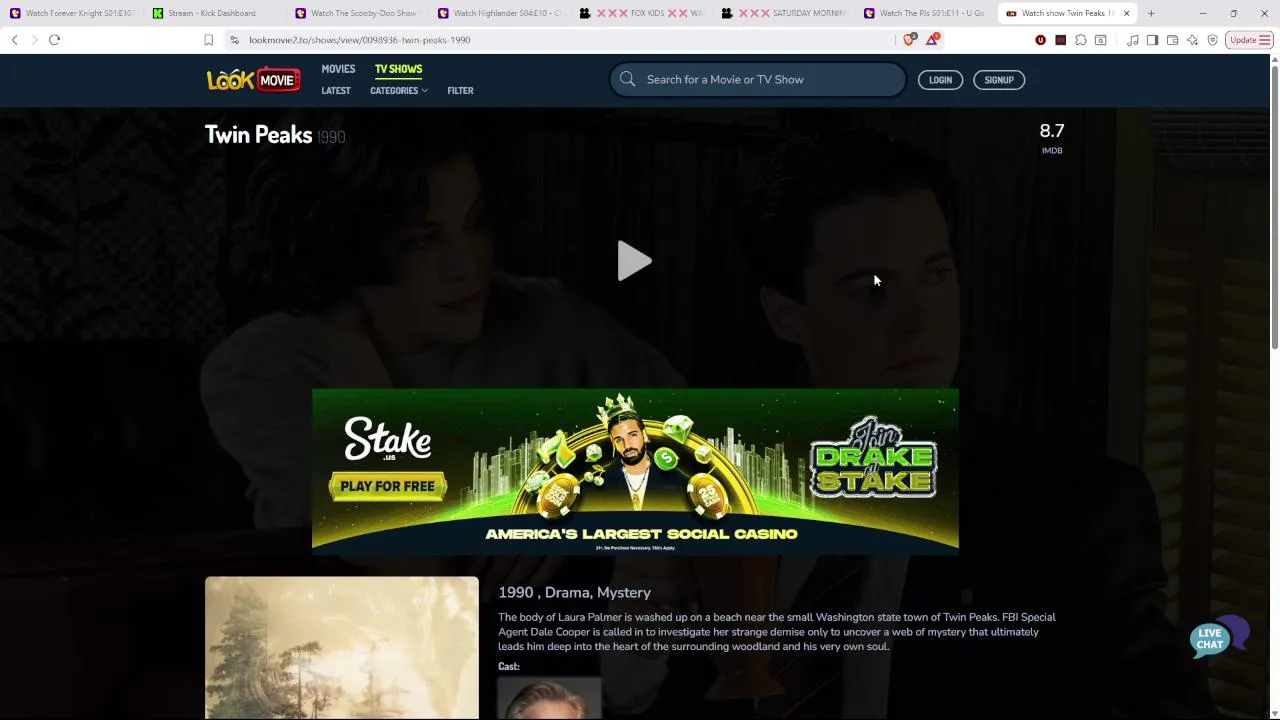Open Brave Shields lion icon
Viewport: 1280px width, 720px height.
(909, 39)
